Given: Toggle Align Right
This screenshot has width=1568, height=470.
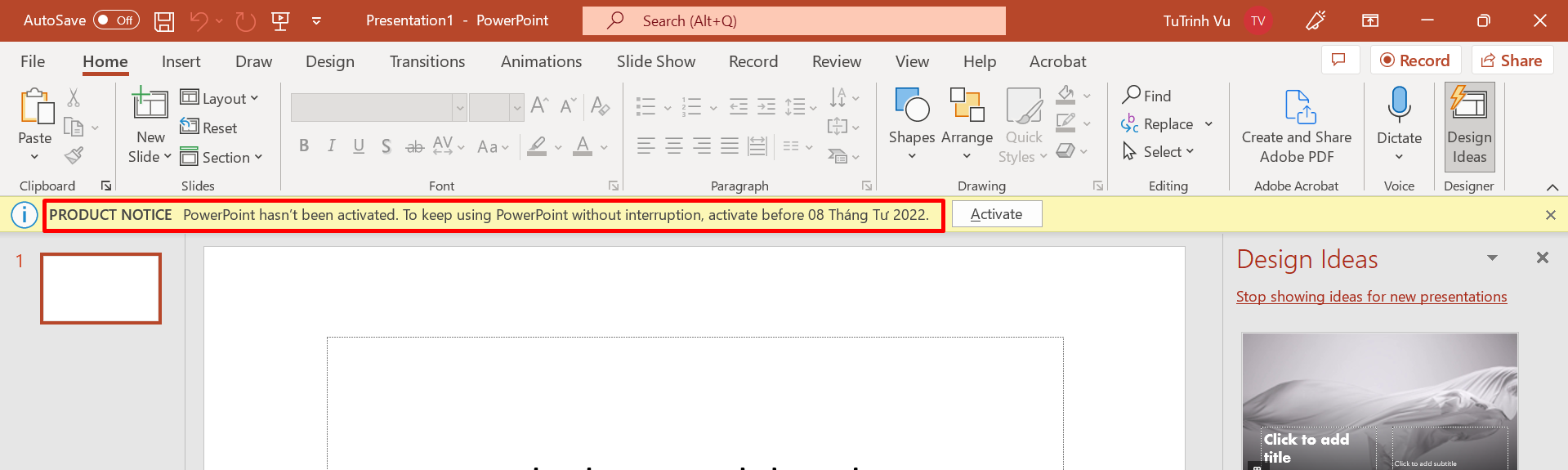Looking at the screenshot, I should [x=702, y=146].
